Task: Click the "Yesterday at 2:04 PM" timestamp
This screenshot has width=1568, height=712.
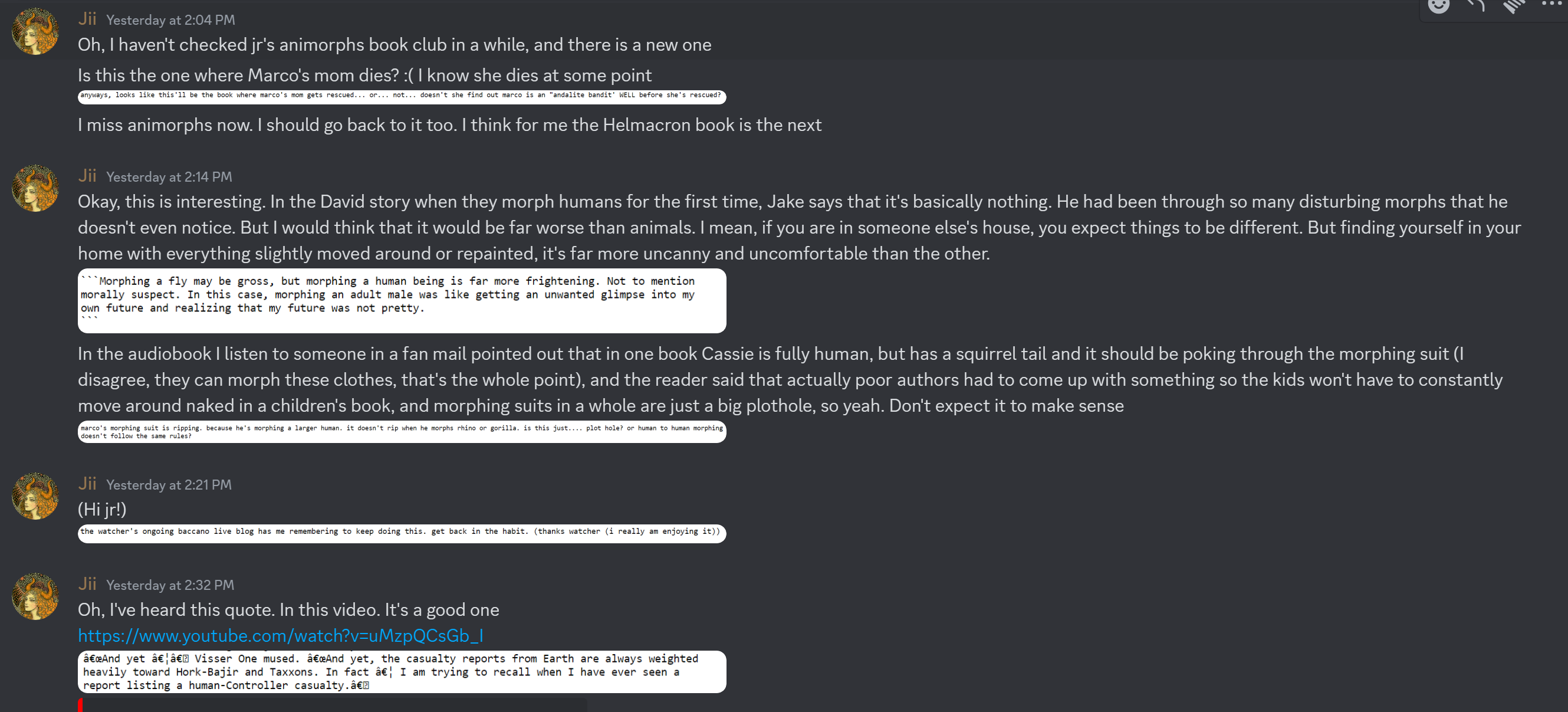Action: (170, 20)
